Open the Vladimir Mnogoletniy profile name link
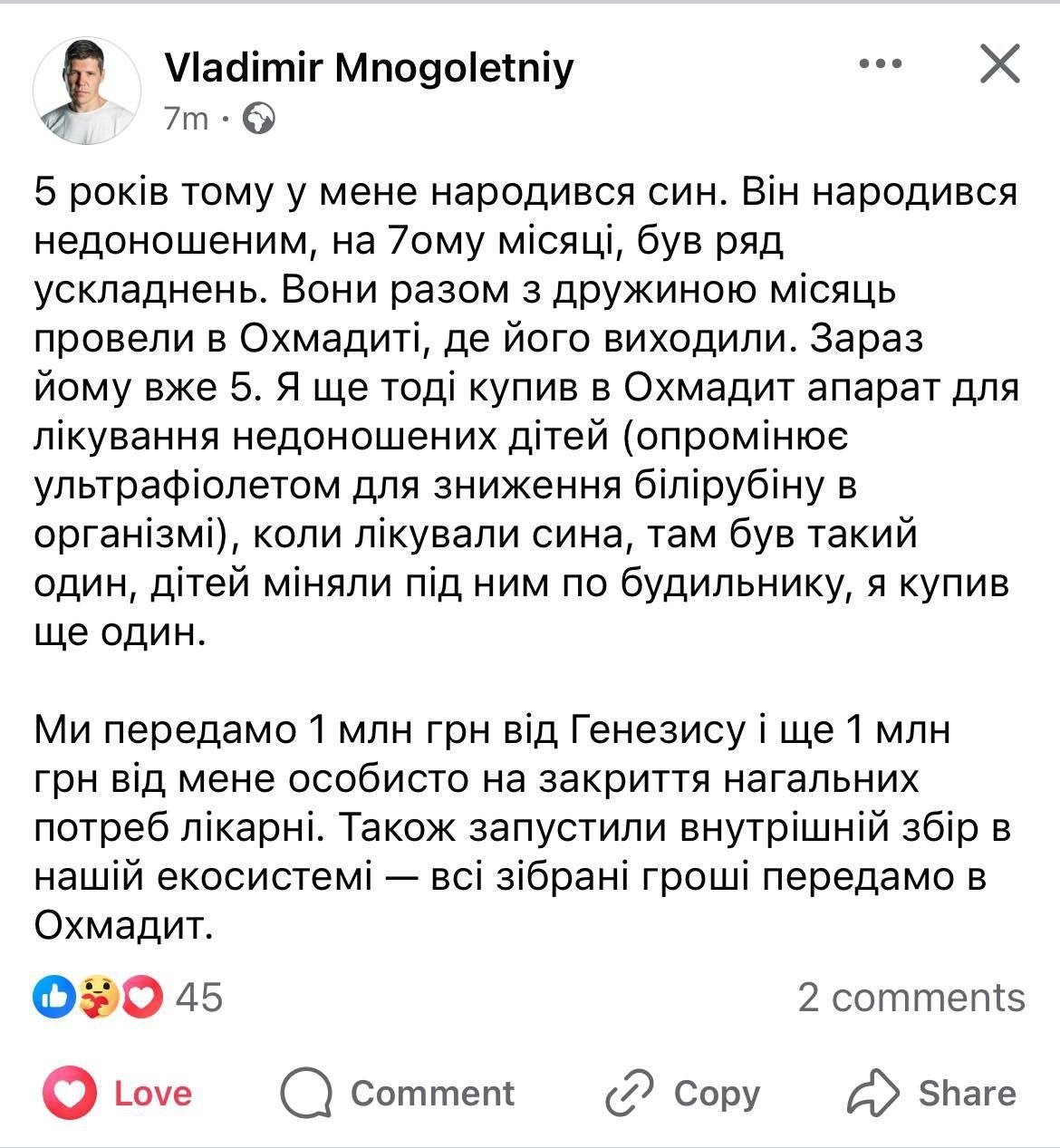Image resolution: width=1060 pixels, height=1148 pixels. pyautogui.click(x=369, y=67)
